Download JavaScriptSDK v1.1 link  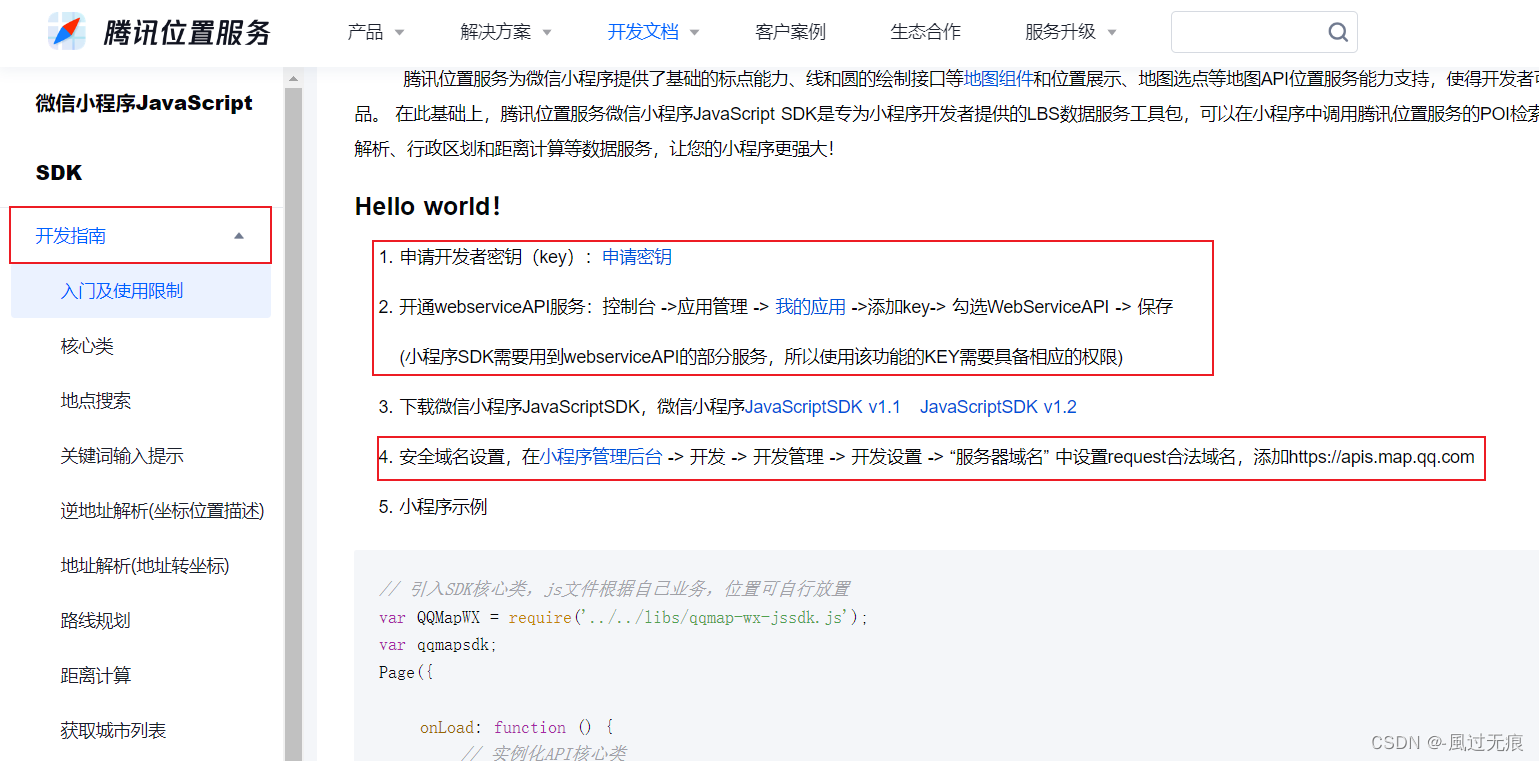click(x=823, y=407)
